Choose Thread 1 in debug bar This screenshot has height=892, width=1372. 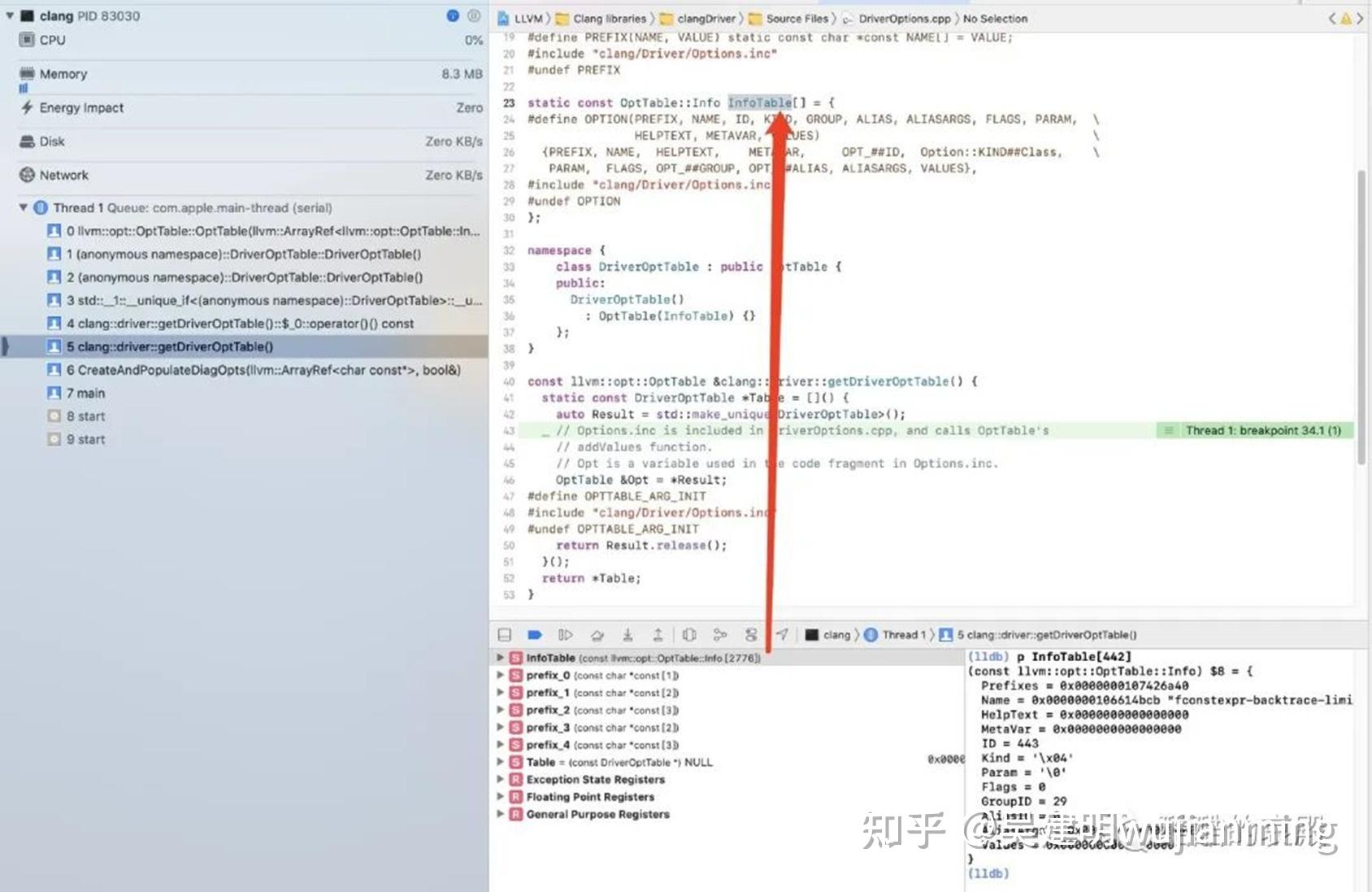tap(894, 635)
